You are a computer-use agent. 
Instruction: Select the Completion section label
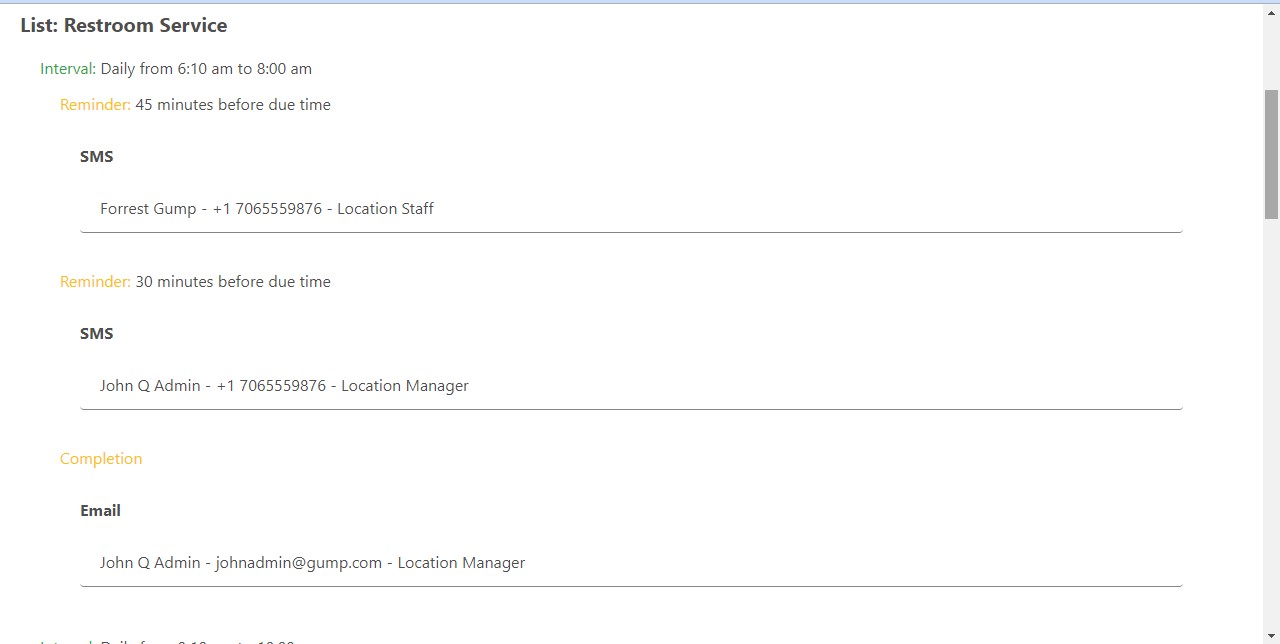(101, 458)
